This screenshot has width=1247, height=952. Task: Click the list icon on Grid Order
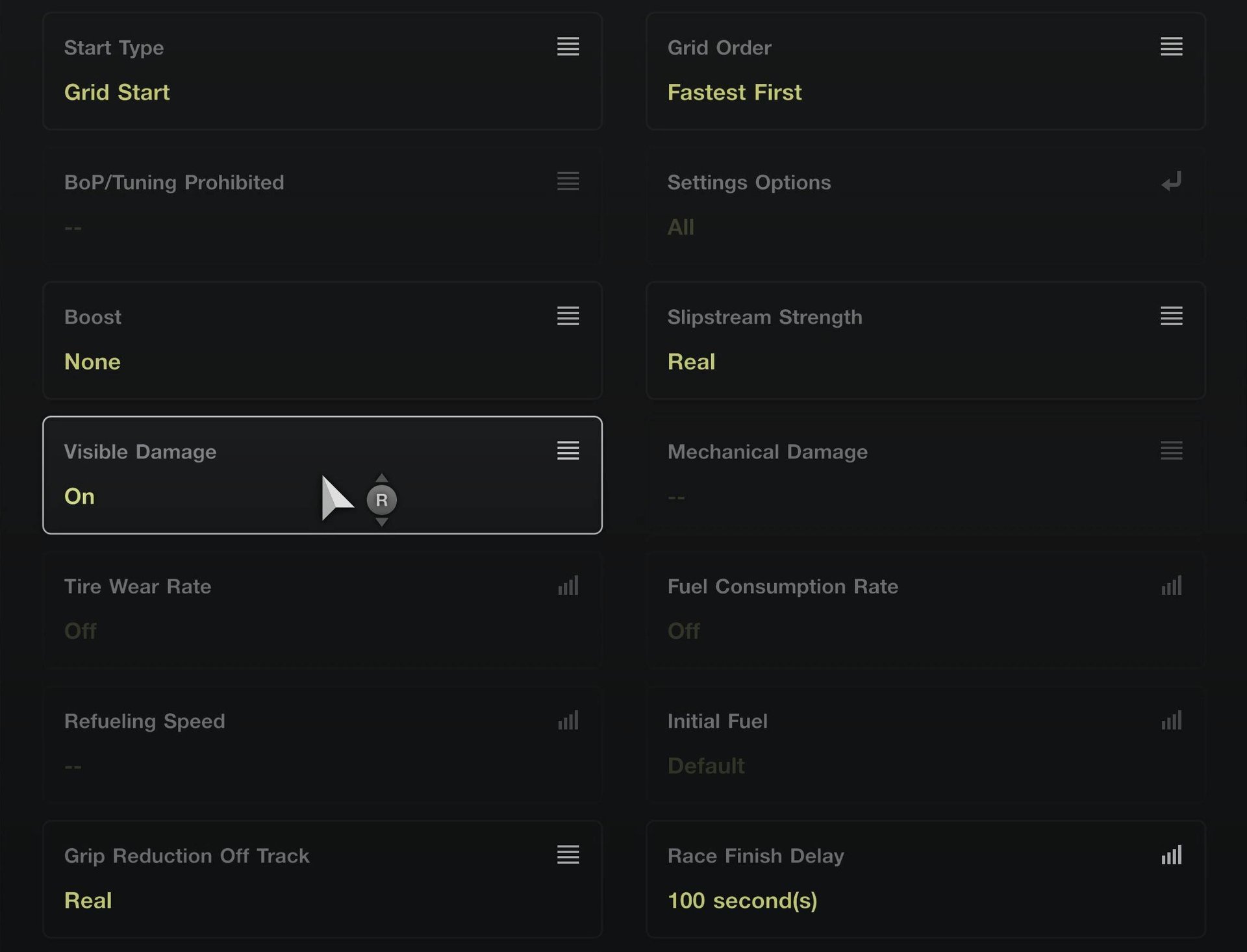pyautogui.click(x=1171, y=47)
